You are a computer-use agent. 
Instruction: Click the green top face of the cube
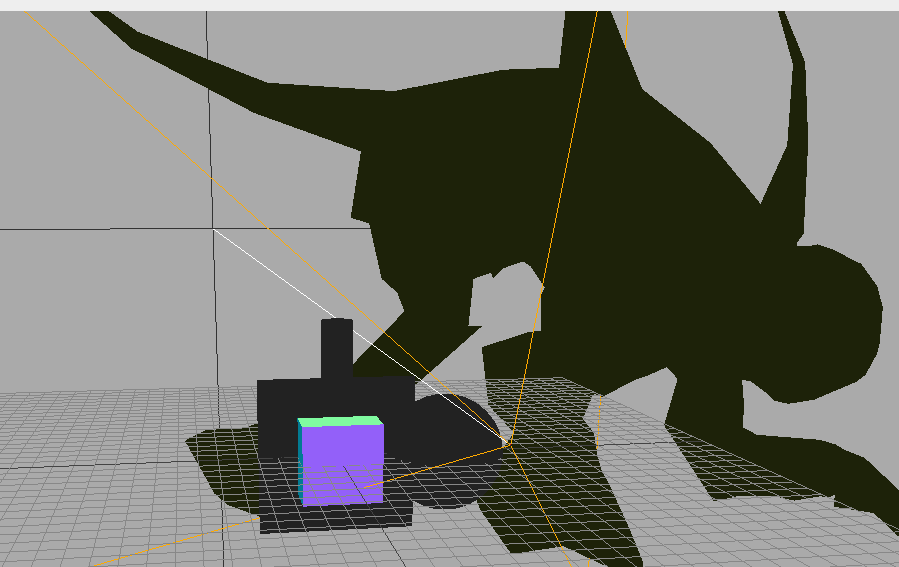point(341,422)
